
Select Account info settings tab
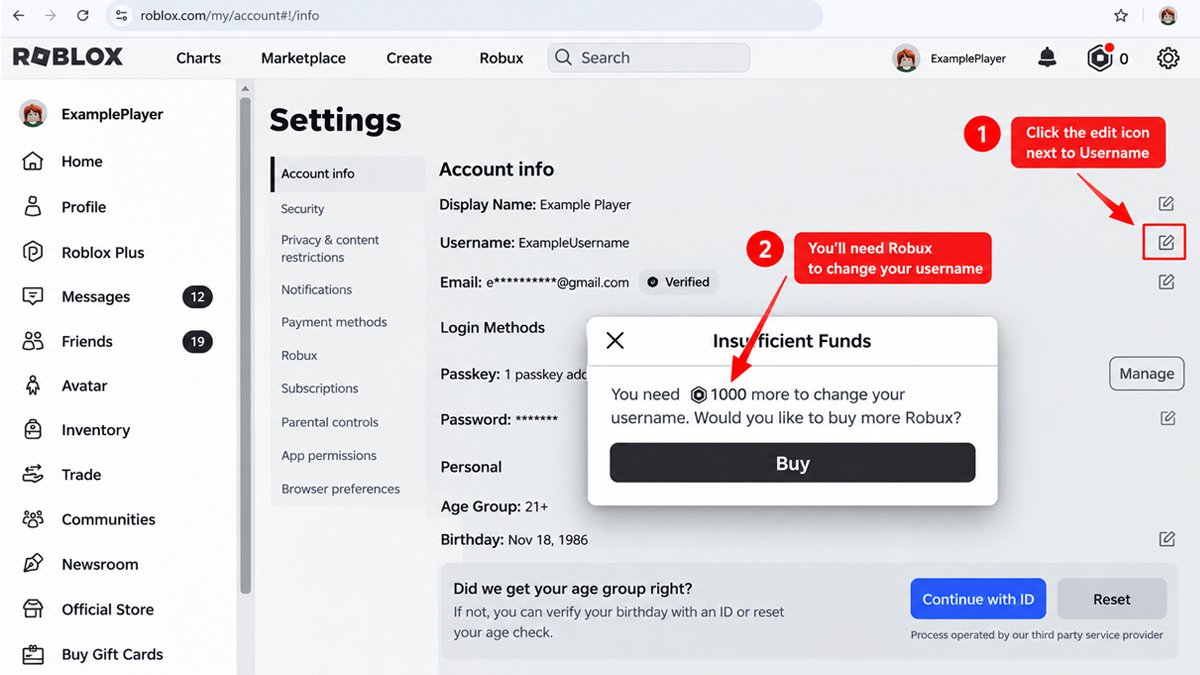click(348, 173)
